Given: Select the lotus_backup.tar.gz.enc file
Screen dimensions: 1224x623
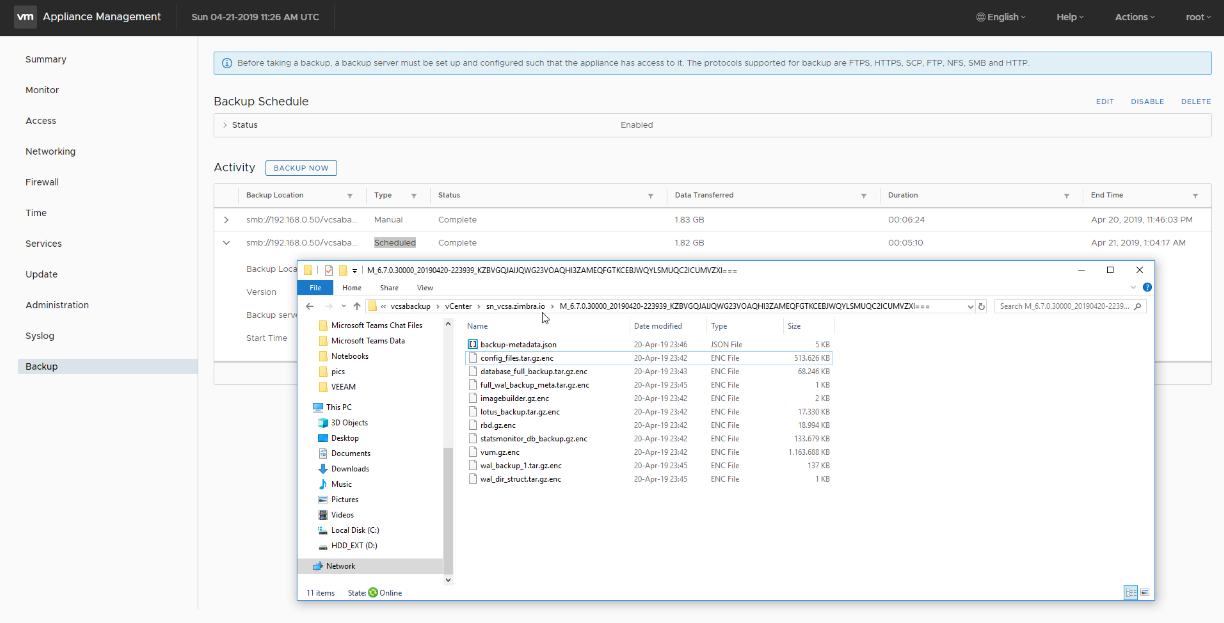Looking at the screenshot, I should 520,412.
